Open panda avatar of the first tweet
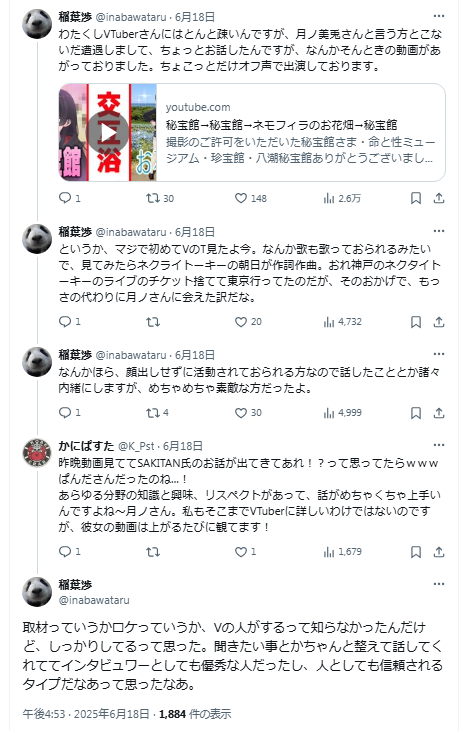Screen dimensions: 466x731 coord(37,24)
